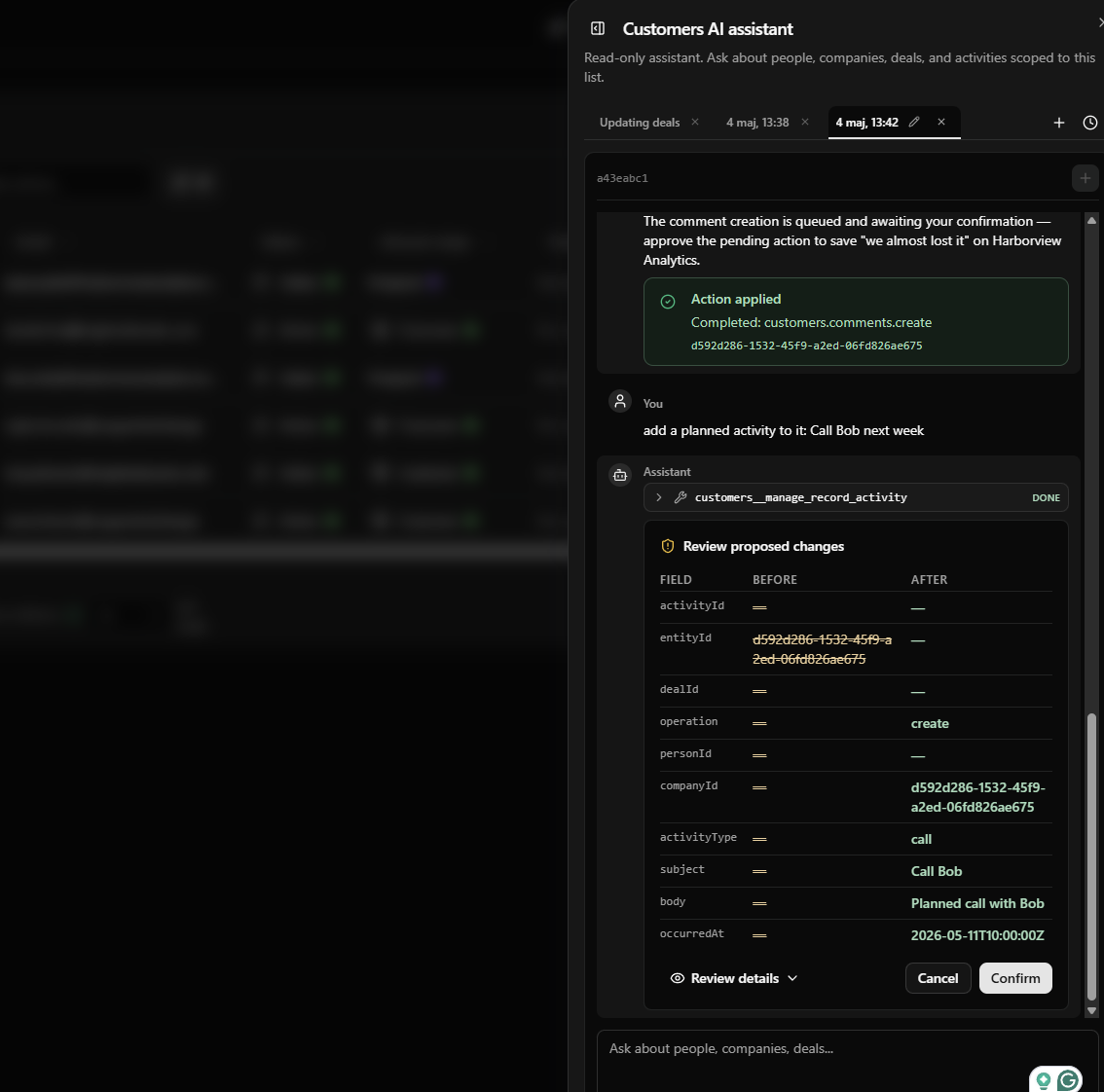Click the operation value create

pyautogui.click(x=930, y=724)
